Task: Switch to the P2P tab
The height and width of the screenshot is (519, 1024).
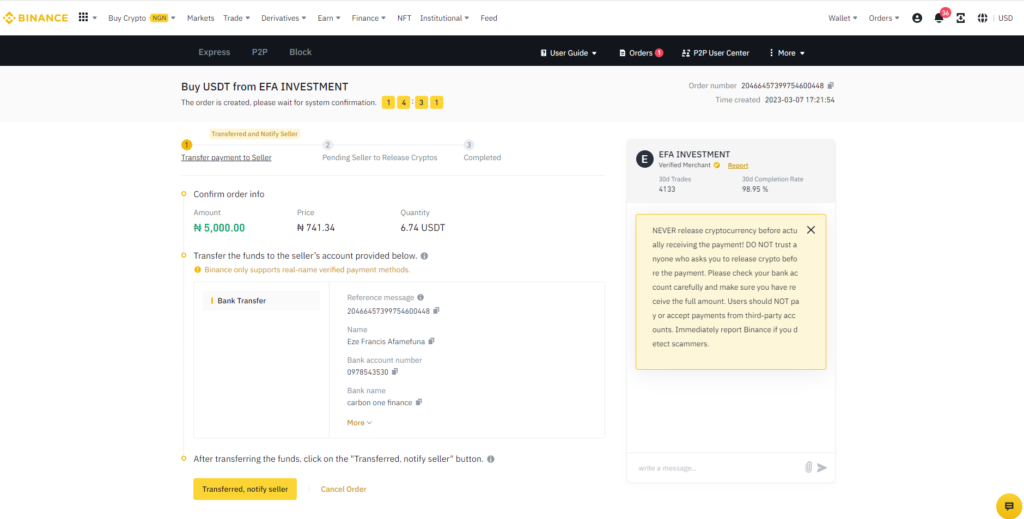Action: pyautogui.click(x=260, y=52)
